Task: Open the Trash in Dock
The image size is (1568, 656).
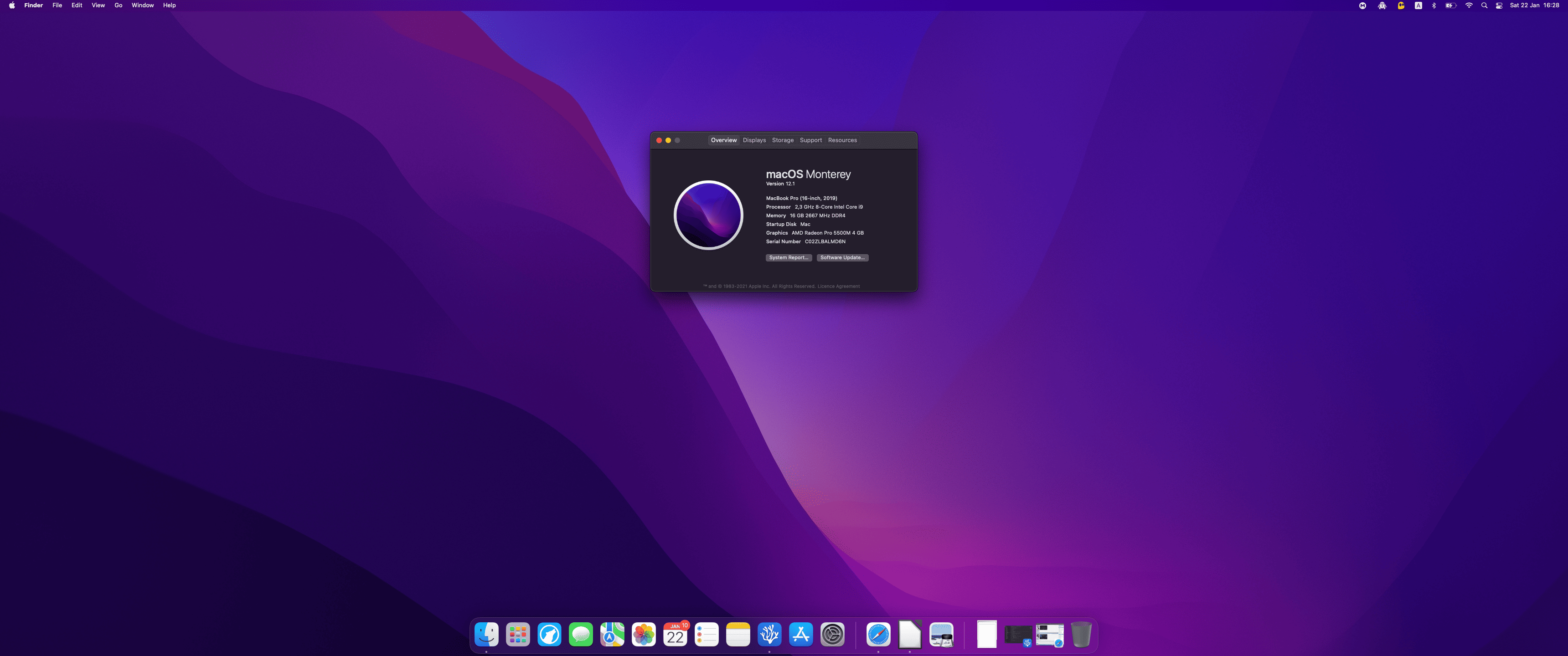Action: pos(1080,635)
